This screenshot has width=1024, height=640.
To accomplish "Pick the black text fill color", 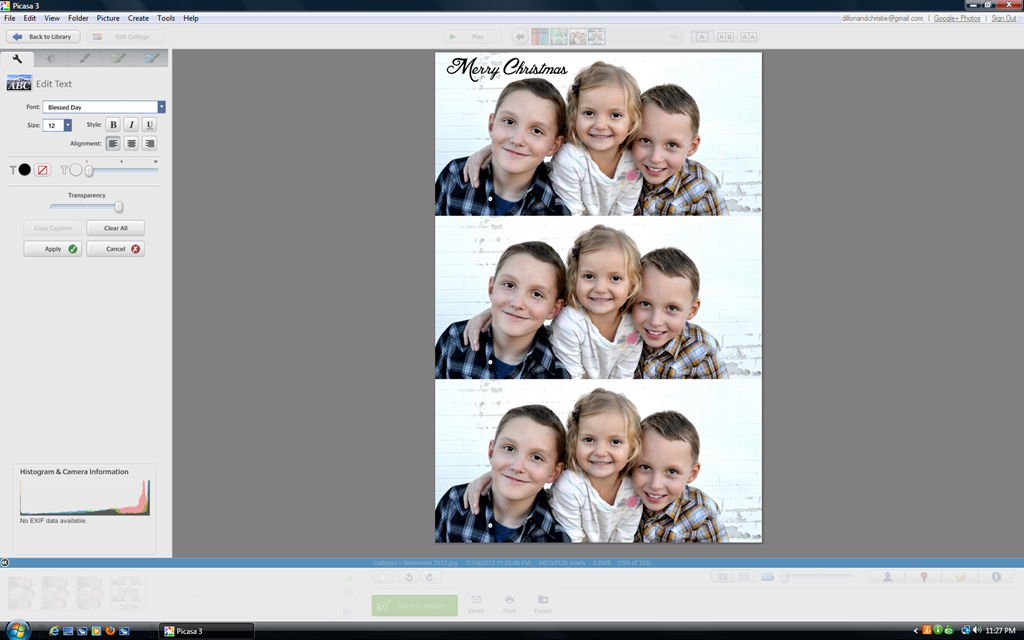I will coord(25,170).
